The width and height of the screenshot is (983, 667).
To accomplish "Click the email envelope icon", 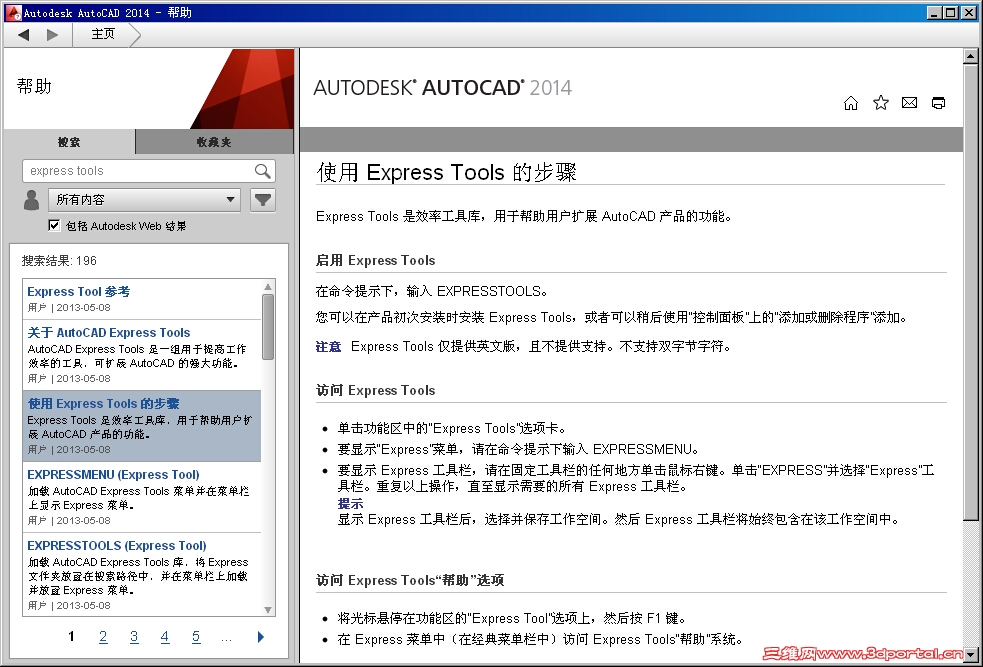I will click(x=909, y=103).
